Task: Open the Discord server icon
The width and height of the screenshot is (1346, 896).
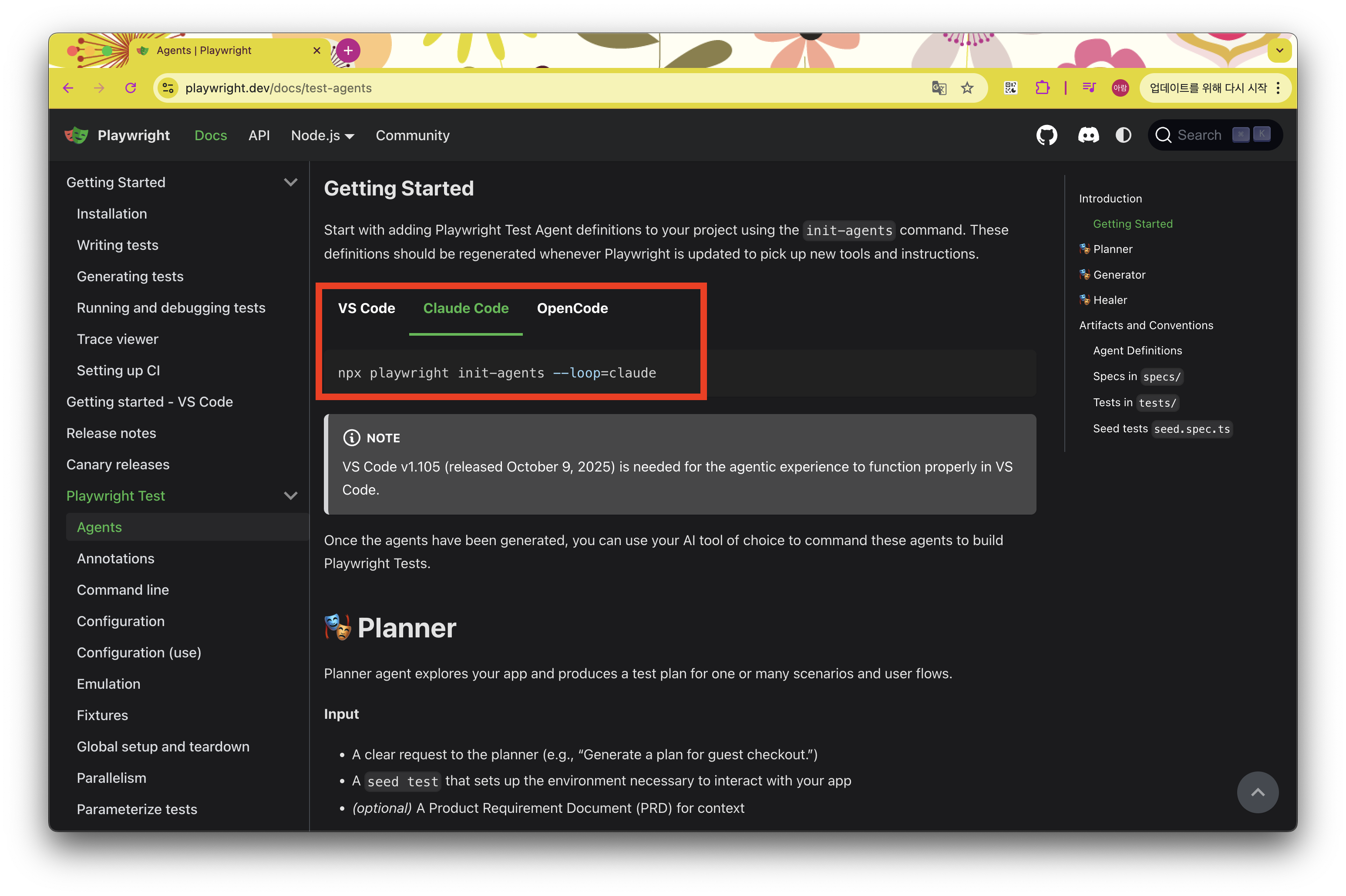Action: coord(1088,135)
